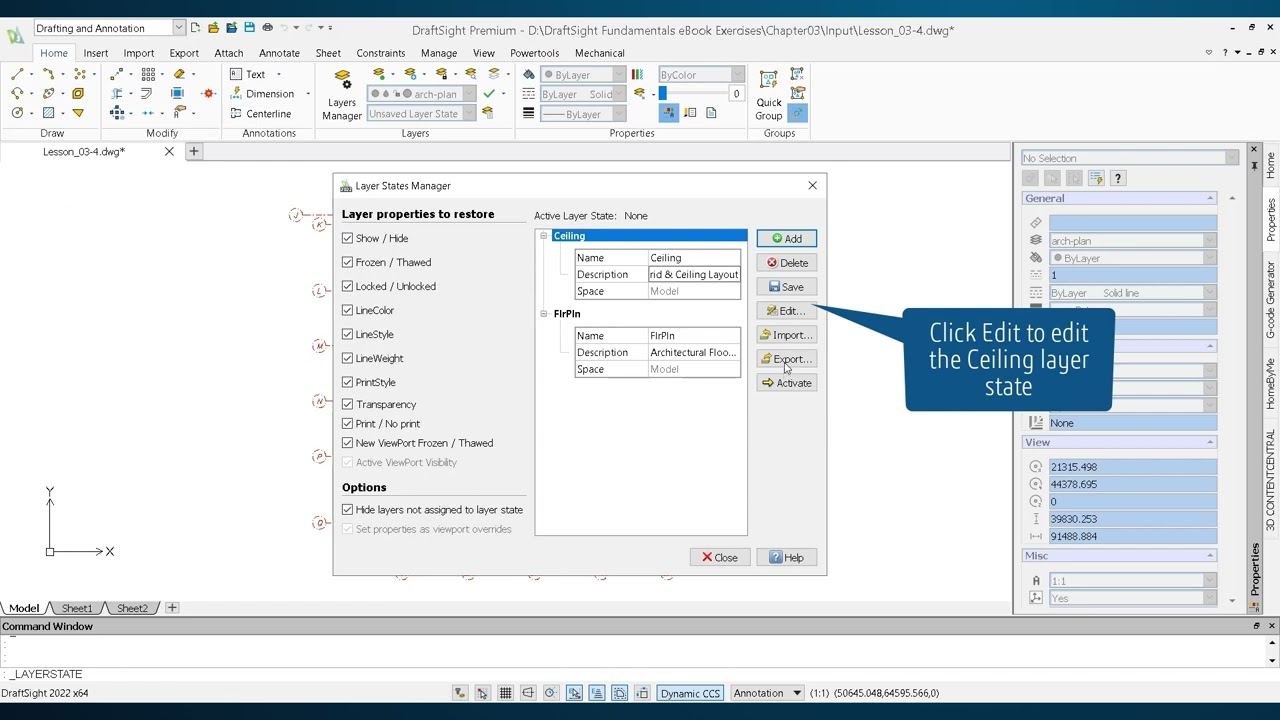Open the Drafting and Annotation workspace dropdown
The image size is (1280, 720).
pos(178,28)
